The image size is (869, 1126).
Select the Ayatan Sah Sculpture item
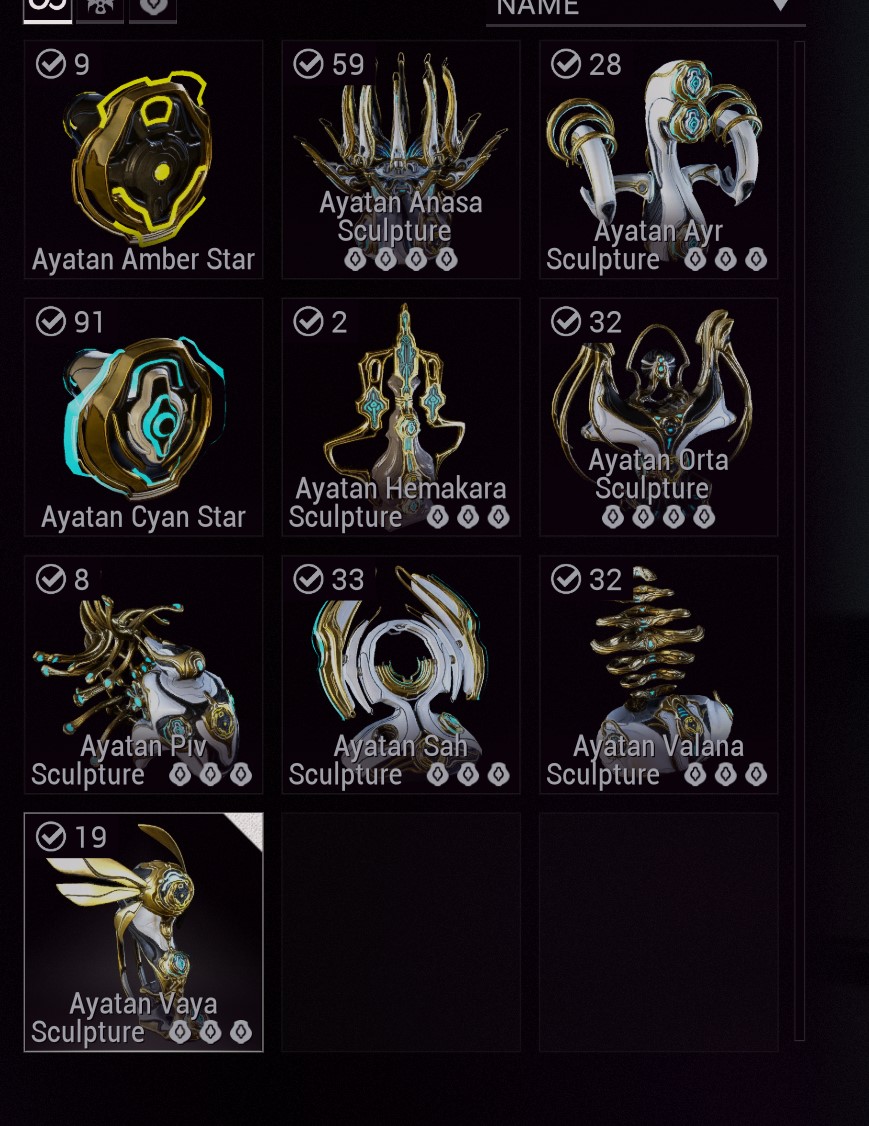[401, 675]
